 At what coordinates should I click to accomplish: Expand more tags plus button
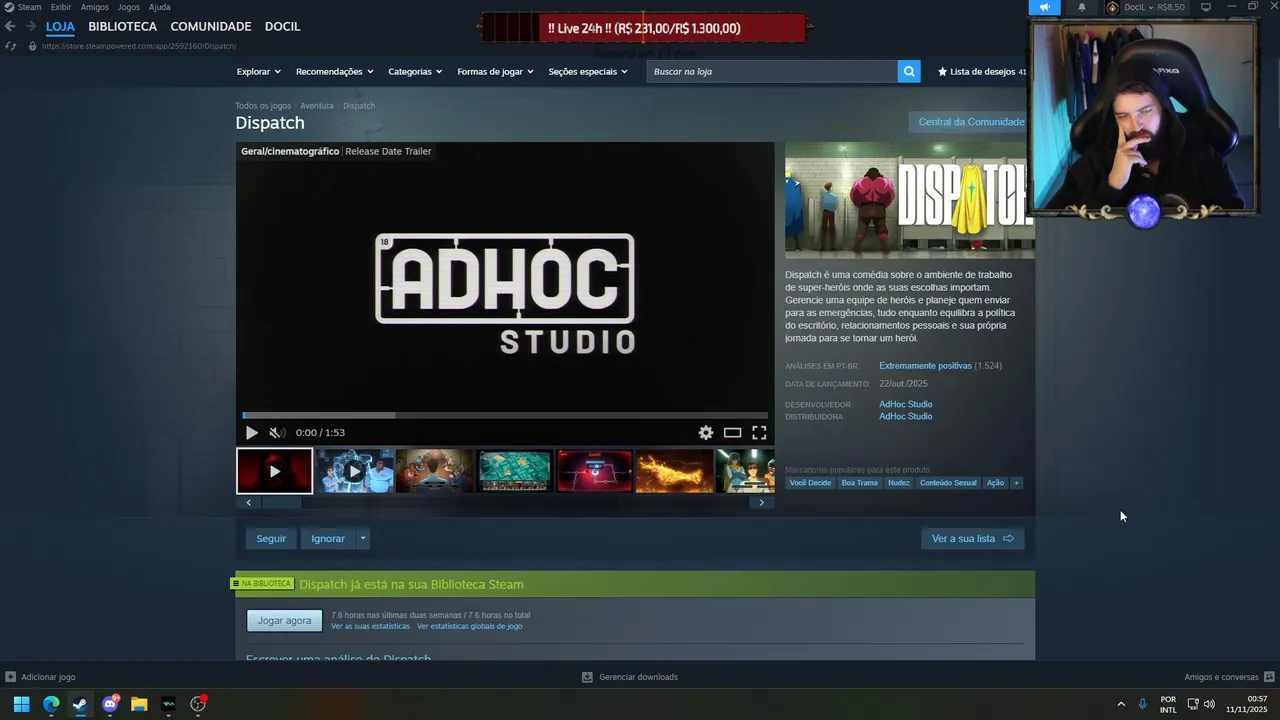pyautogui.click(x=1016, y=483)
